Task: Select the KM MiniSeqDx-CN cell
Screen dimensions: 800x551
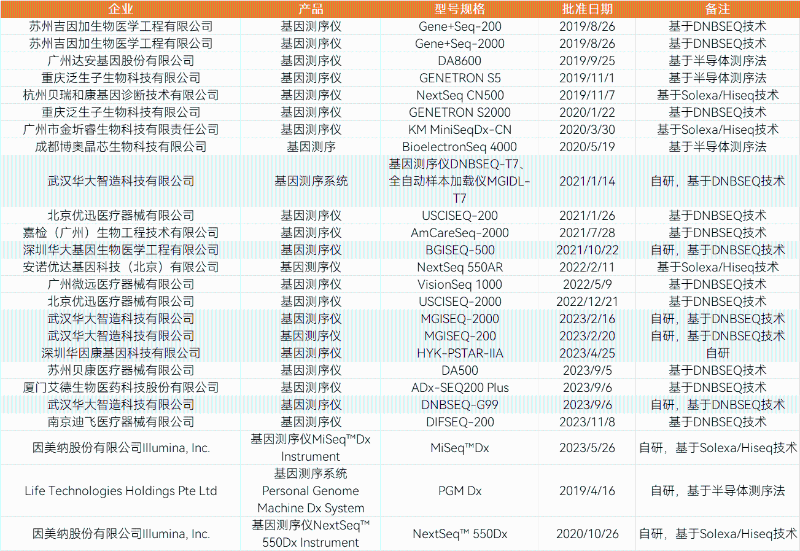Action: (459, 130)
